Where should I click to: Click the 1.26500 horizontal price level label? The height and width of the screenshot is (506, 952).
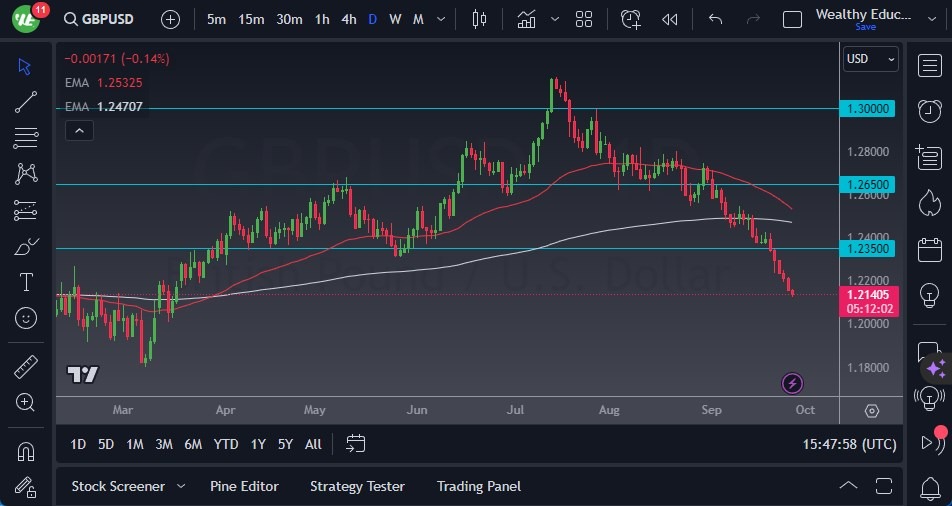click(x=869, y=185)
